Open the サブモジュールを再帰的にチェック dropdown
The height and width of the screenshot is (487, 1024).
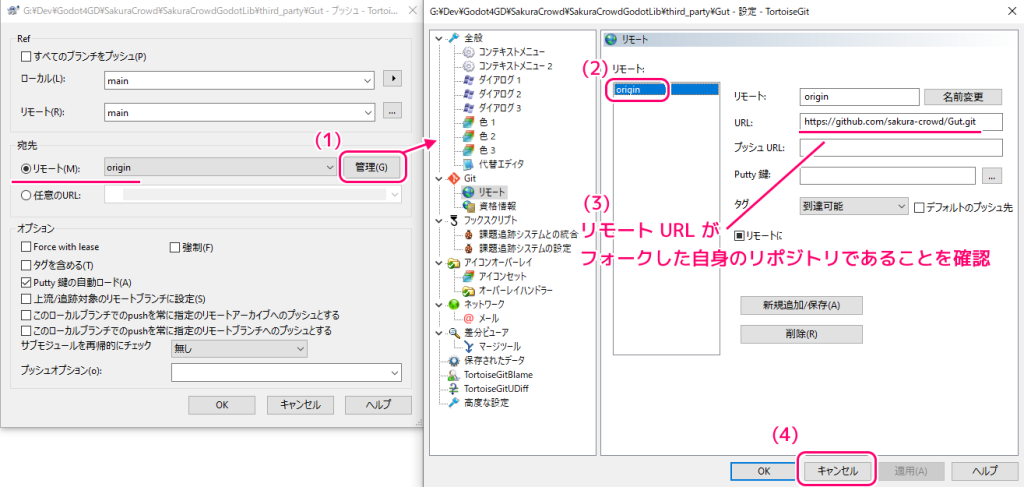(300, 349)
